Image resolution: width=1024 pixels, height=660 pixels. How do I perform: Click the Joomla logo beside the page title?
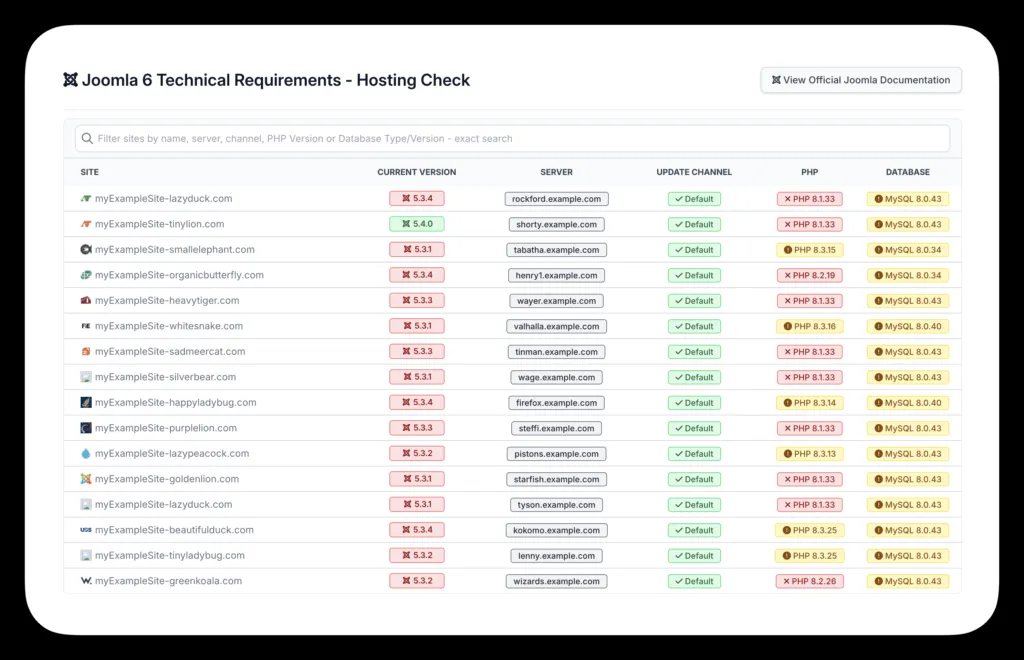[x=70, y=80]
